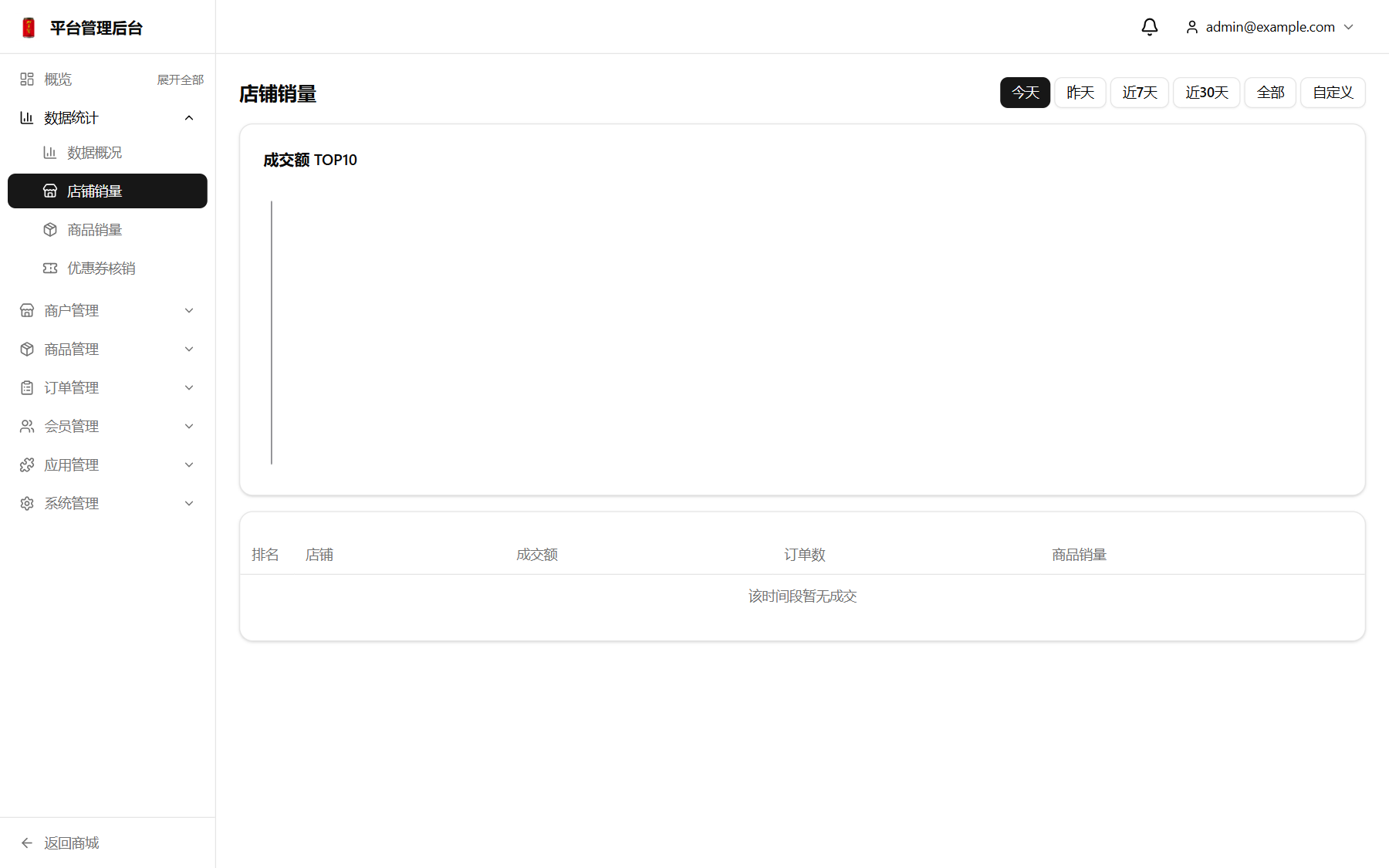Open the 优惠券核销 page

tap(107, 269)
